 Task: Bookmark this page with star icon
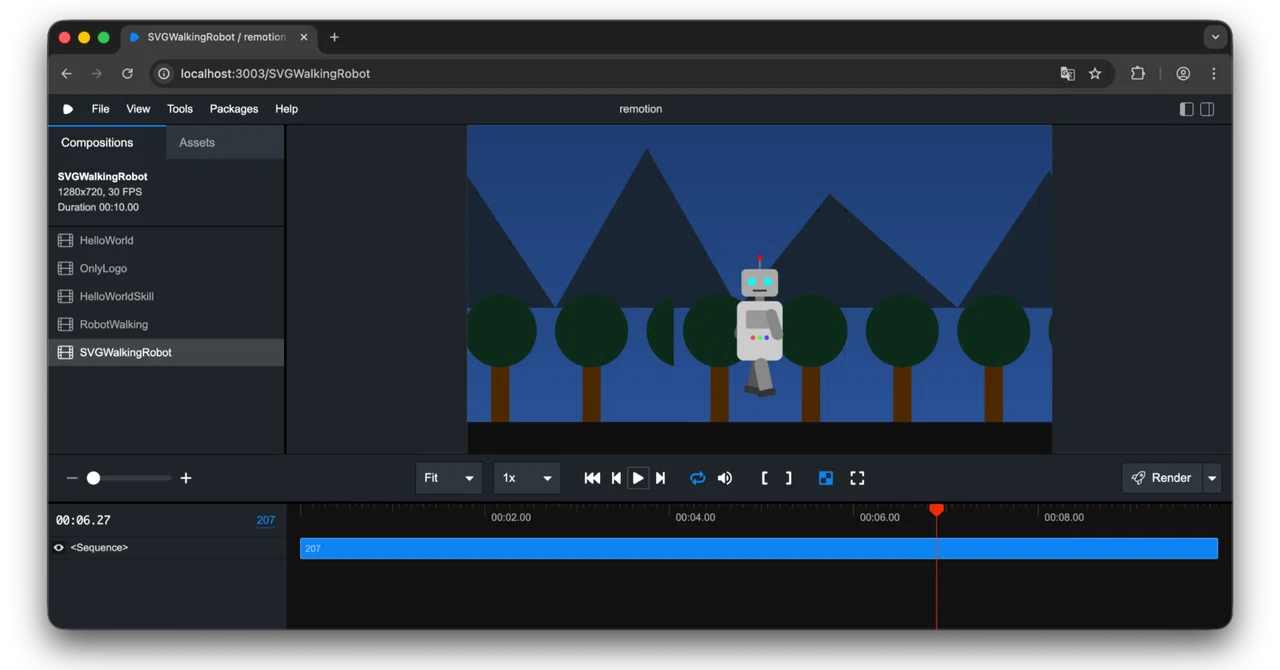(x=1095, y=73)
